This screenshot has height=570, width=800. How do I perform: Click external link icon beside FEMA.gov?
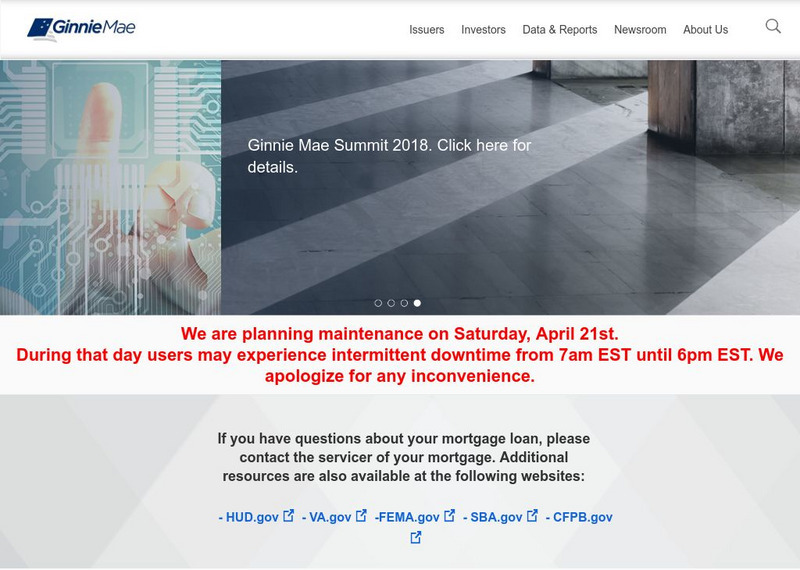coord(449,515)
